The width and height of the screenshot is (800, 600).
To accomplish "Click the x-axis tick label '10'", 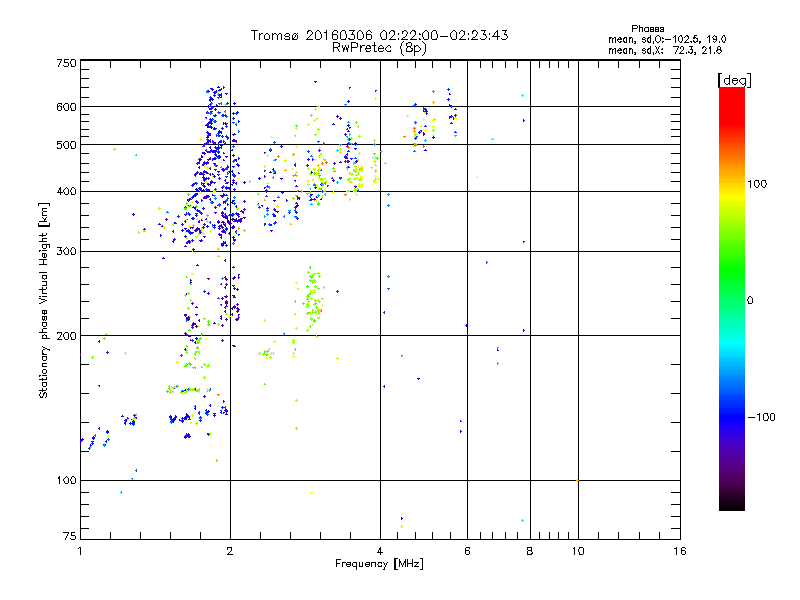I will coord(578,551).
